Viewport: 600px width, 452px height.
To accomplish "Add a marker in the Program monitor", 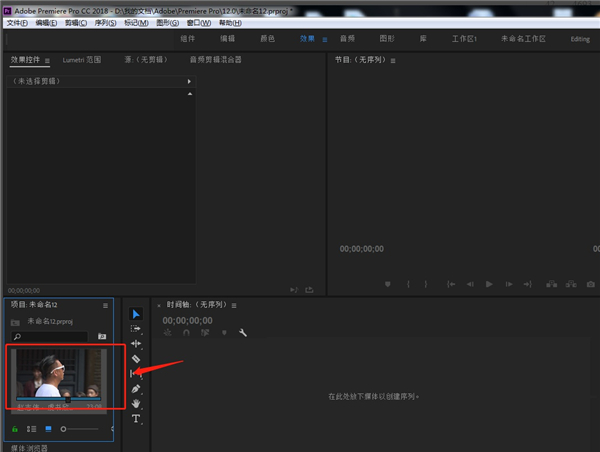I will pos(388,284).
